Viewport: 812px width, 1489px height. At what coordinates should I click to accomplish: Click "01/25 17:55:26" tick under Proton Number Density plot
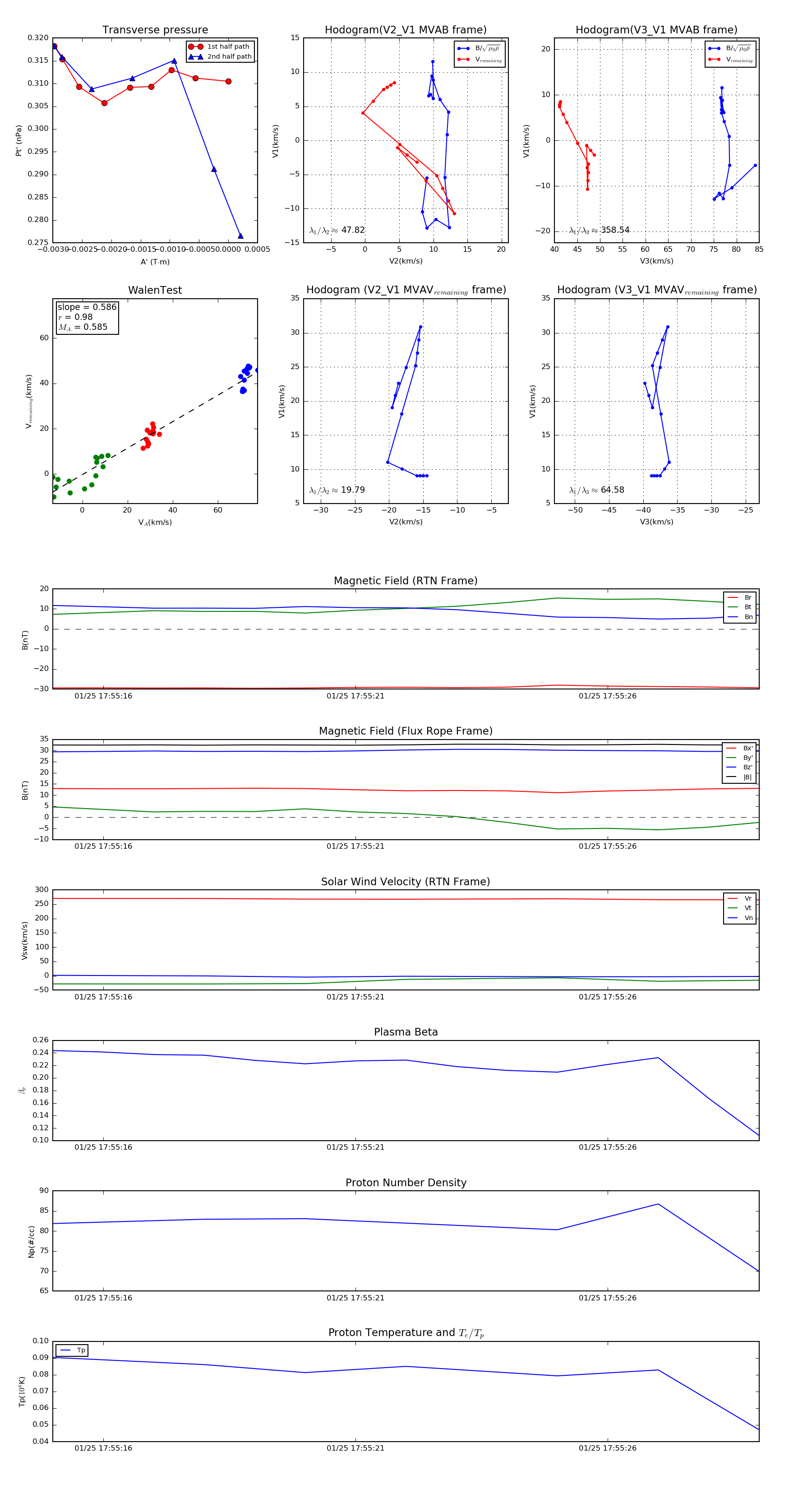tap(607, 1298)
